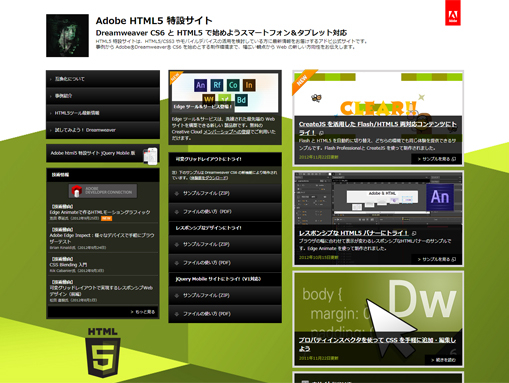The height and width of the screenshot is (383, 509).
Task: Click the download arrow for ファイルの使い方 under 可変グリッドレイアウト
Action: pyautogui.click(x=177, y=212)
